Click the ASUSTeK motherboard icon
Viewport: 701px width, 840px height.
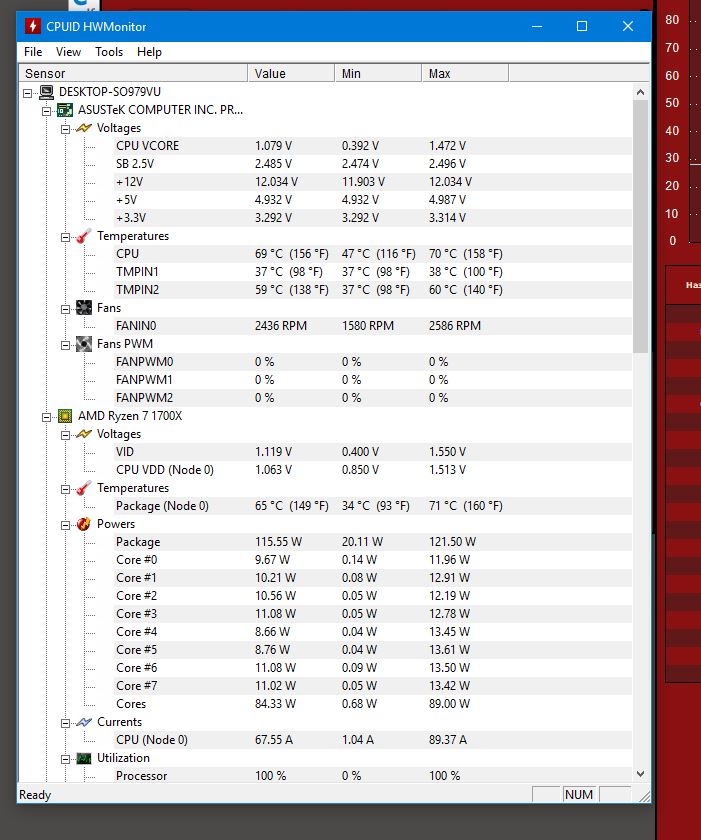[65, 110]
